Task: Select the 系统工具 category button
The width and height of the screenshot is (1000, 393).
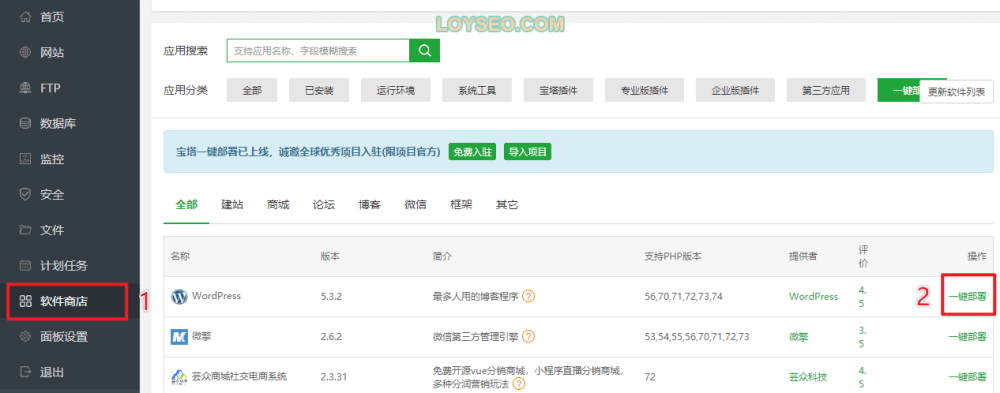Action: [477, 91]
